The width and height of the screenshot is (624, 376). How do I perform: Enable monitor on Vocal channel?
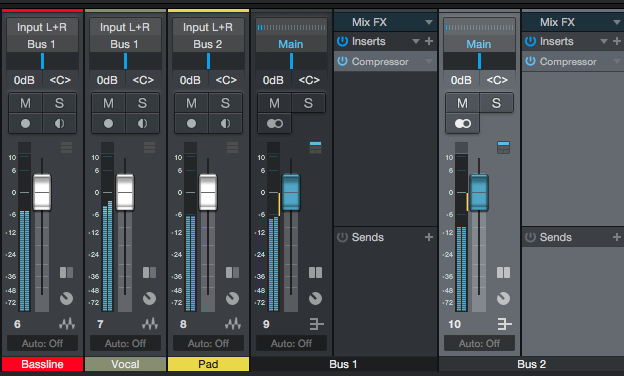[142, 123]
